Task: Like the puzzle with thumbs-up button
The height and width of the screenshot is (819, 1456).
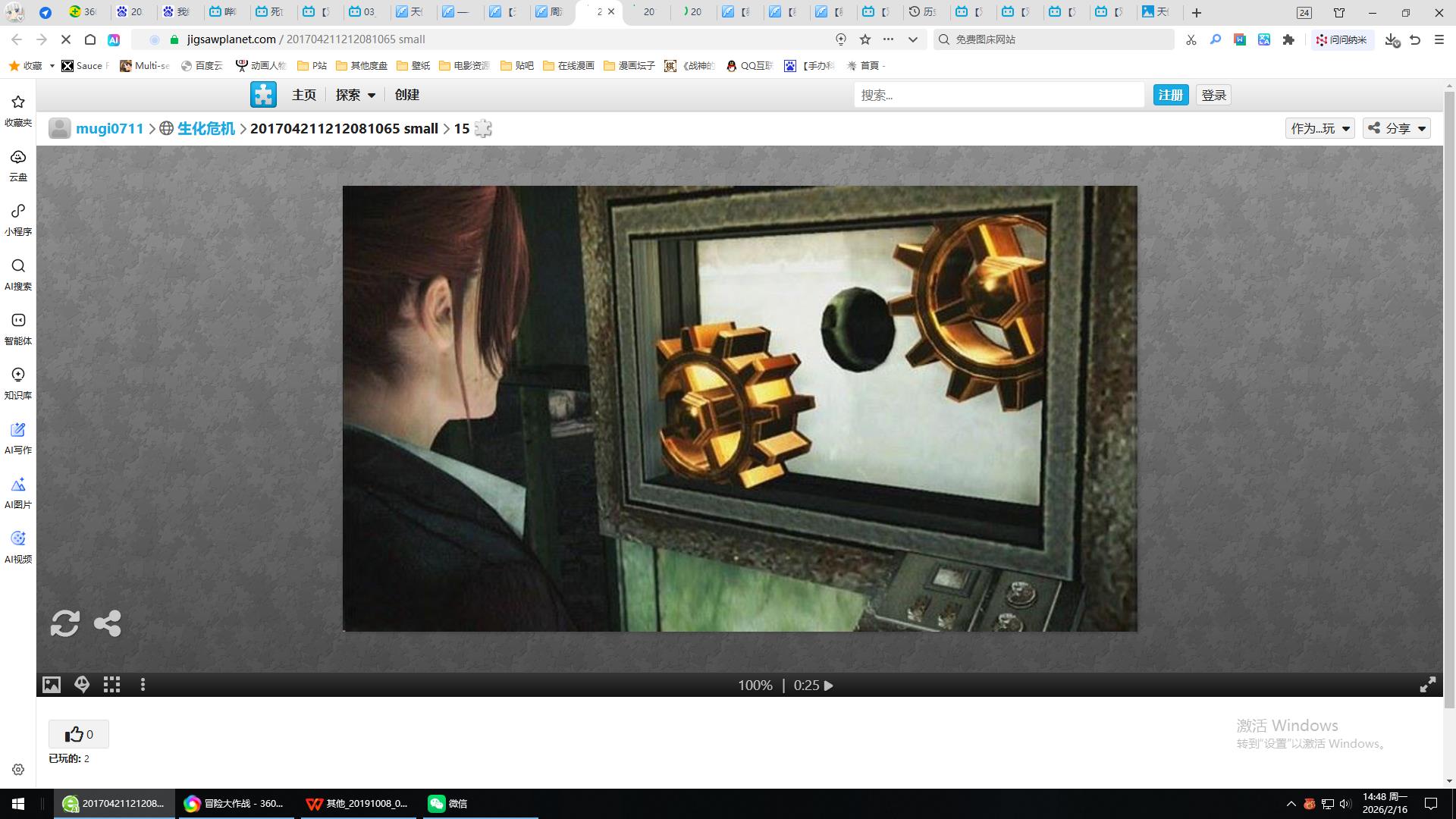Action: pyautogui.click(x=79, y=734)
